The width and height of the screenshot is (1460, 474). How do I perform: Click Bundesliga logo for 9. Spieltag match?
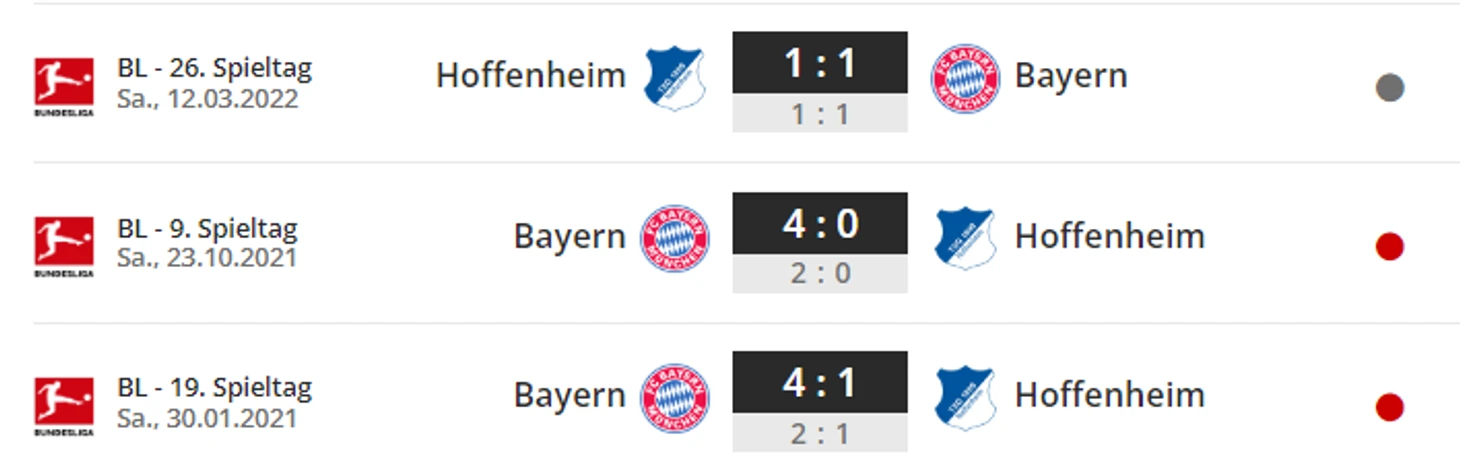pos(64,247)
